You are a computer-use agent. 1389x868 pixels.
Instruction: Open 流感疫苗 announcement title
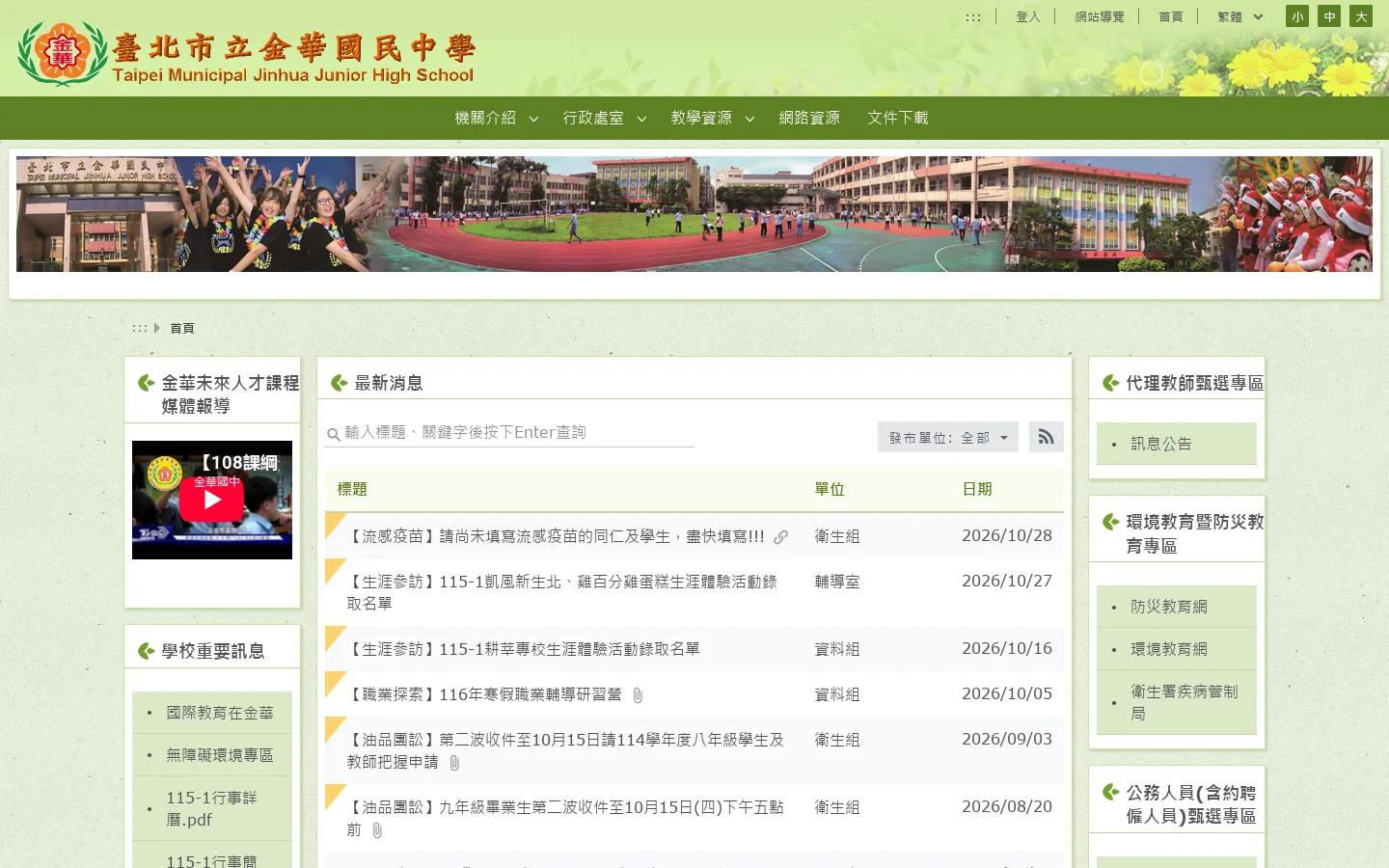point(556,536)
